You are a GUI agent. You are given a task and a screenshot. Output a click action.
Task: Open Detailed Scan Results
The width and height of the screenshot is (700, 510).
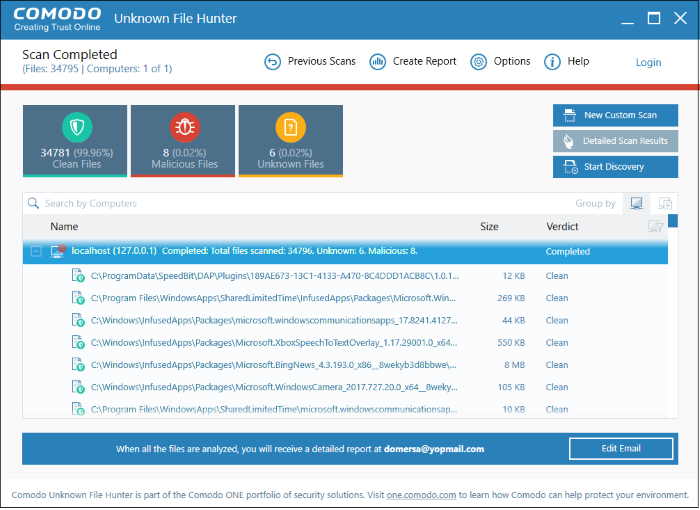click(x=615, y=141)
